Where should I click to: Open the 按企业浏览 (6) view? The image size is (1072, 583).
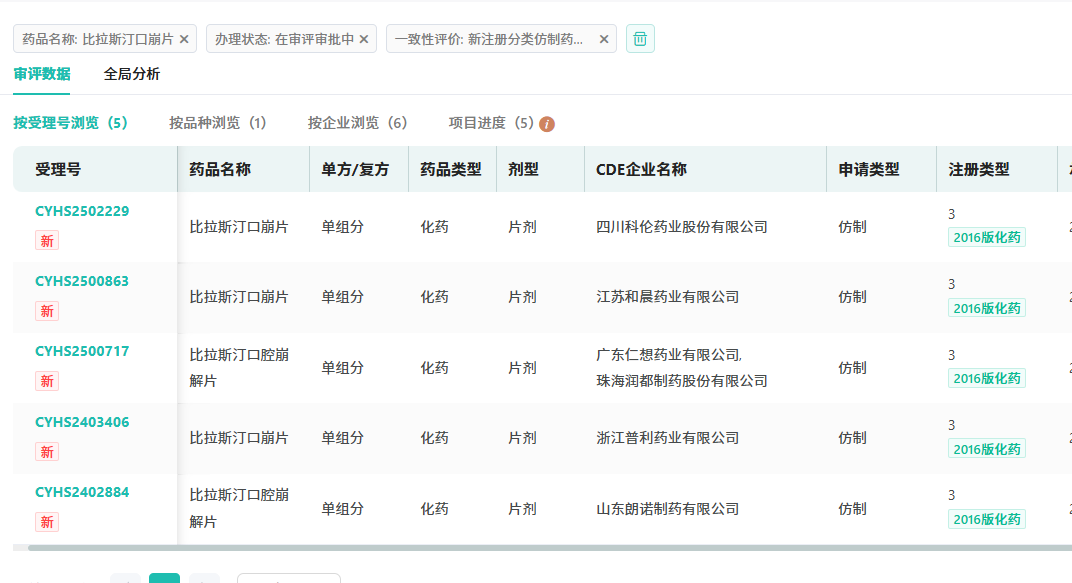[357, 123]
